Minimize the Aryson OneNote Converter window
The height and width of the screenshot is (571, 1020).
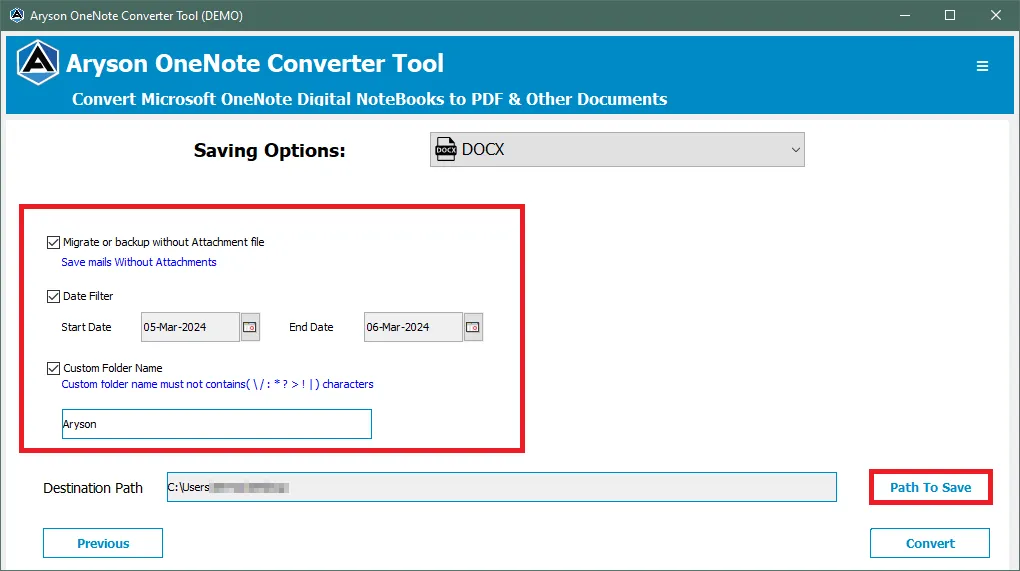(905, 15)
